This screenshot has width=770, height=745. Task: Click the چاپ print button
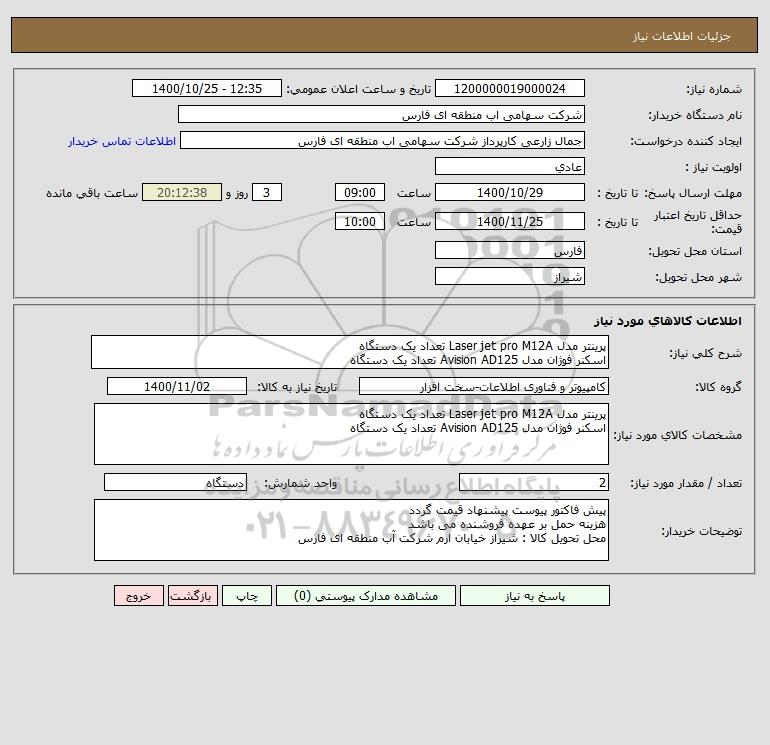247,596
